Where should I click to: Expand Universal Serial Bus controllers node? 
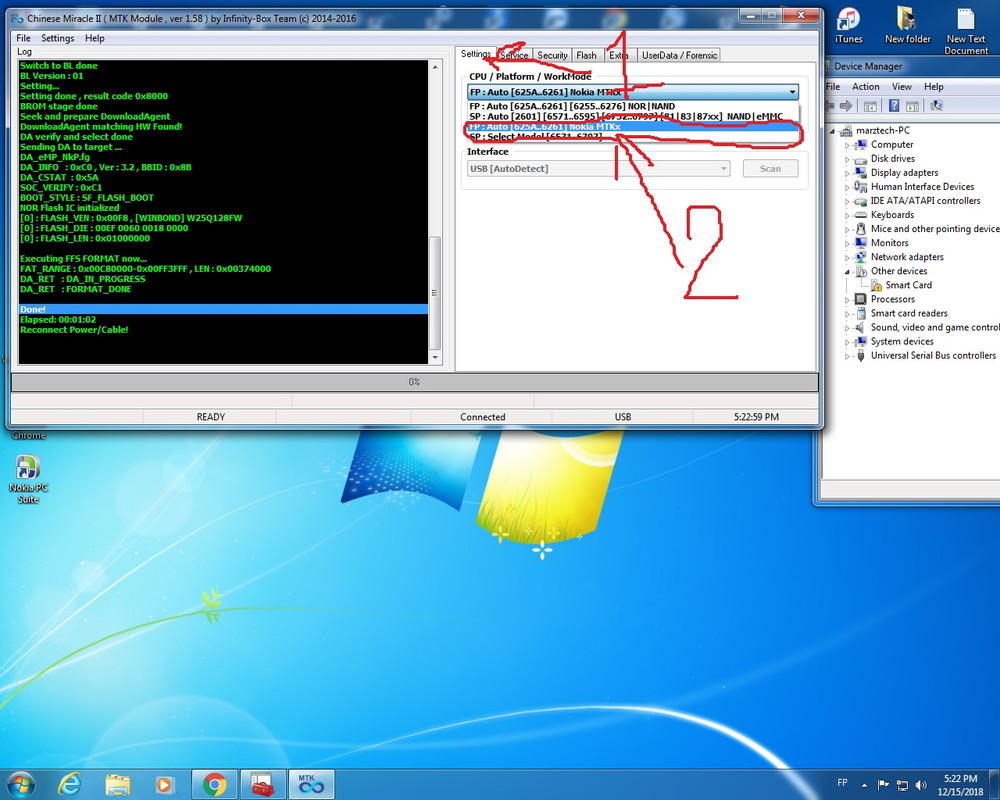(x=847, y=356)
